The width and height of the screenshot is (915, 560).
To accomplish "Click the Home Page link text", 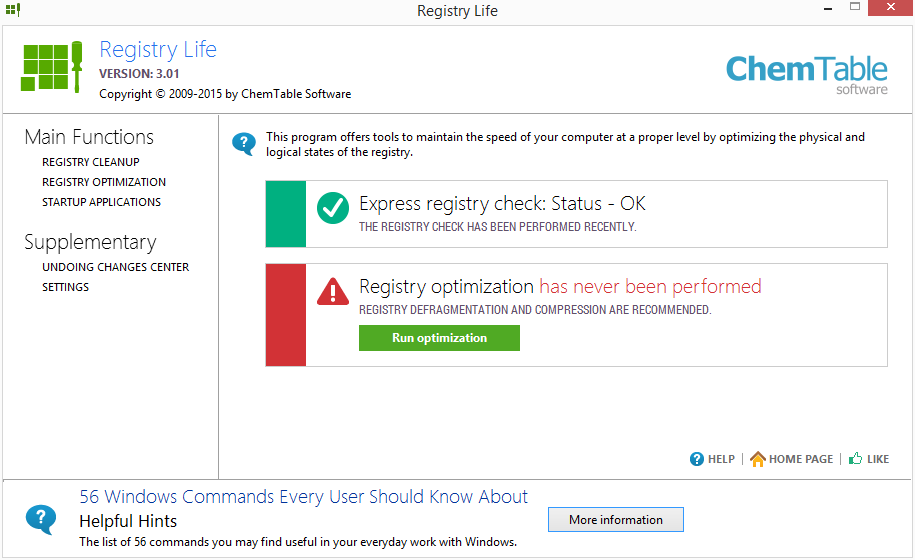I will coord(801,459).
